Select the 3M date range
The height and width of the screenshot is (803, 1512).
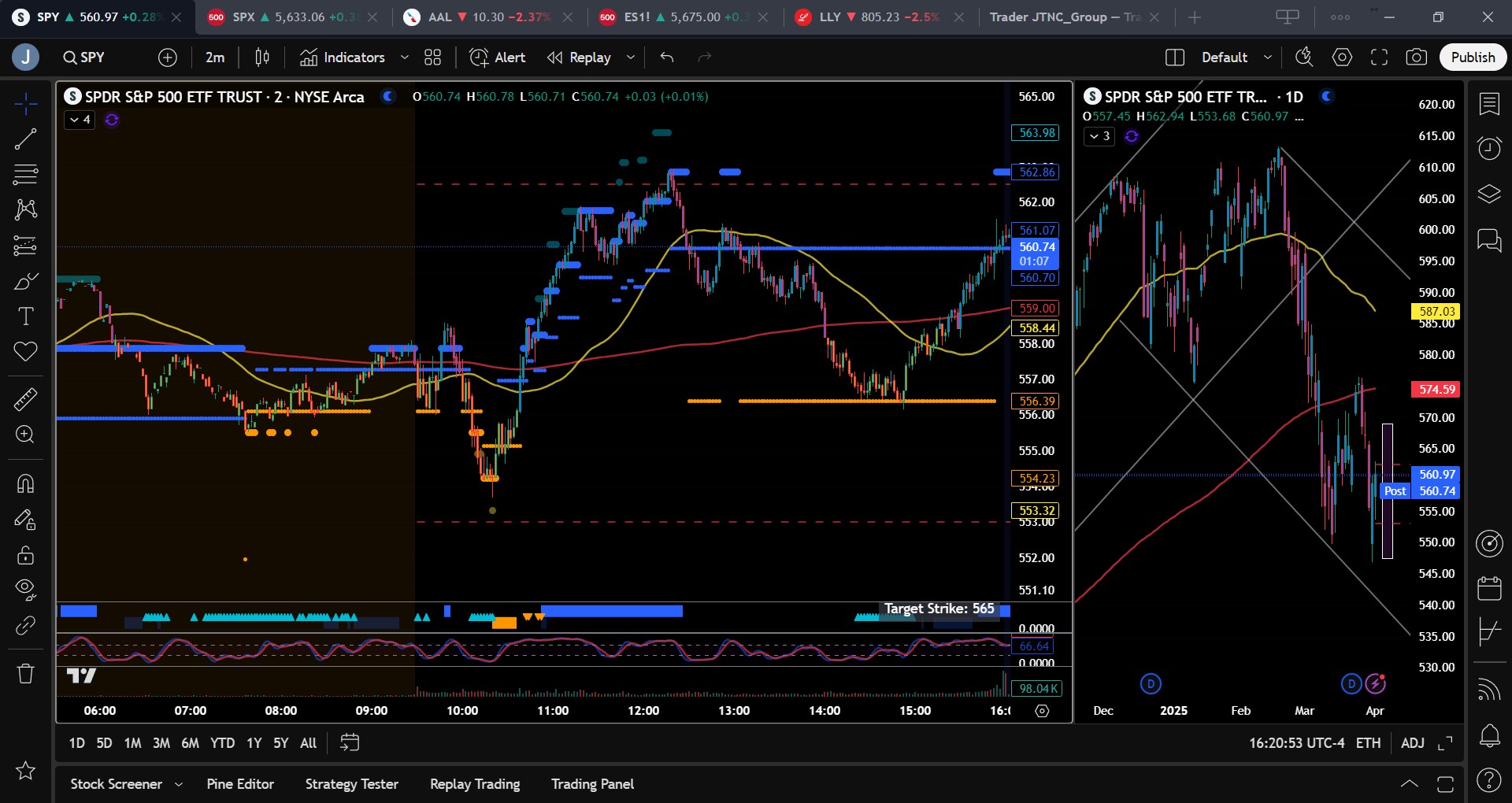tap(161, 743)
